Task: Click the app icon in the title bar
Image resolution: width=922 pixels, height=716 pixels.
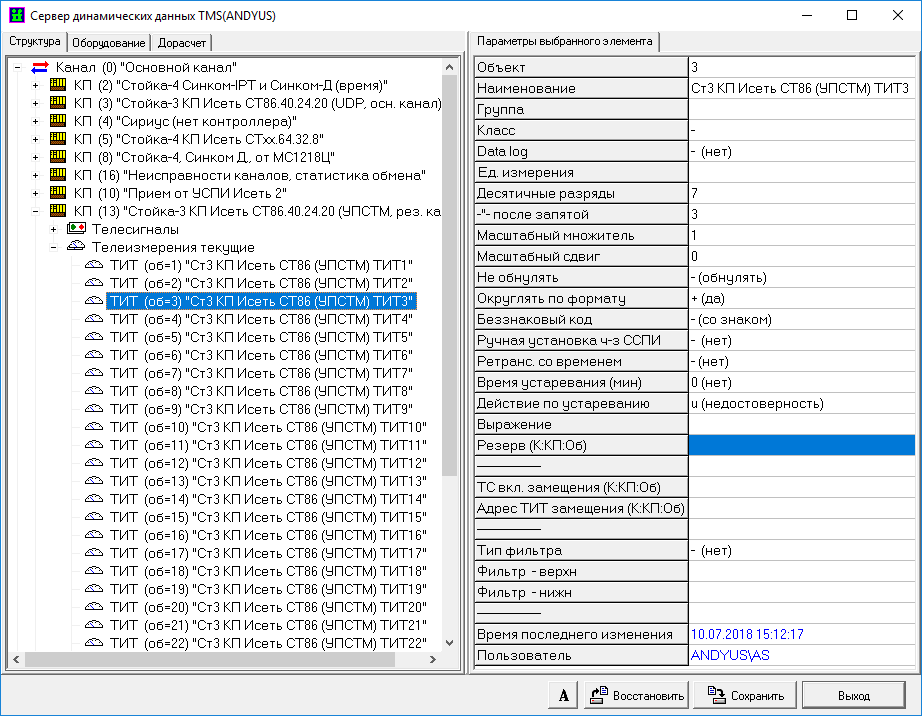Action: coord(14,15)
